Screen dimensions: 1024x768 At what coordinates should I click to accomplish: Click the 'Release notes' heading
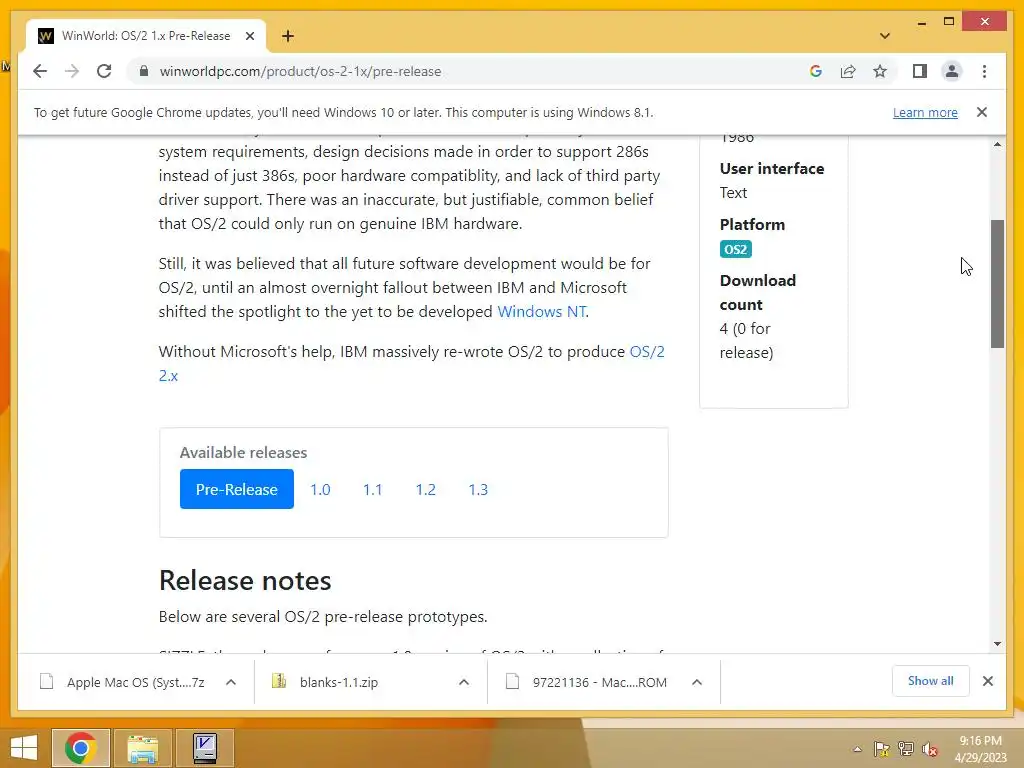tap(245, 581)
